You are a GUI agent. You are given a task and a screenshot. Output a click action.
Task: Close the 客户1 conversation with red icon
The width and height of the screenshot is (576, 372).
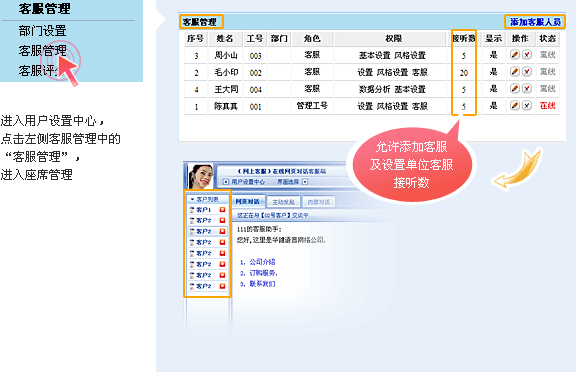tap(222, 210)
